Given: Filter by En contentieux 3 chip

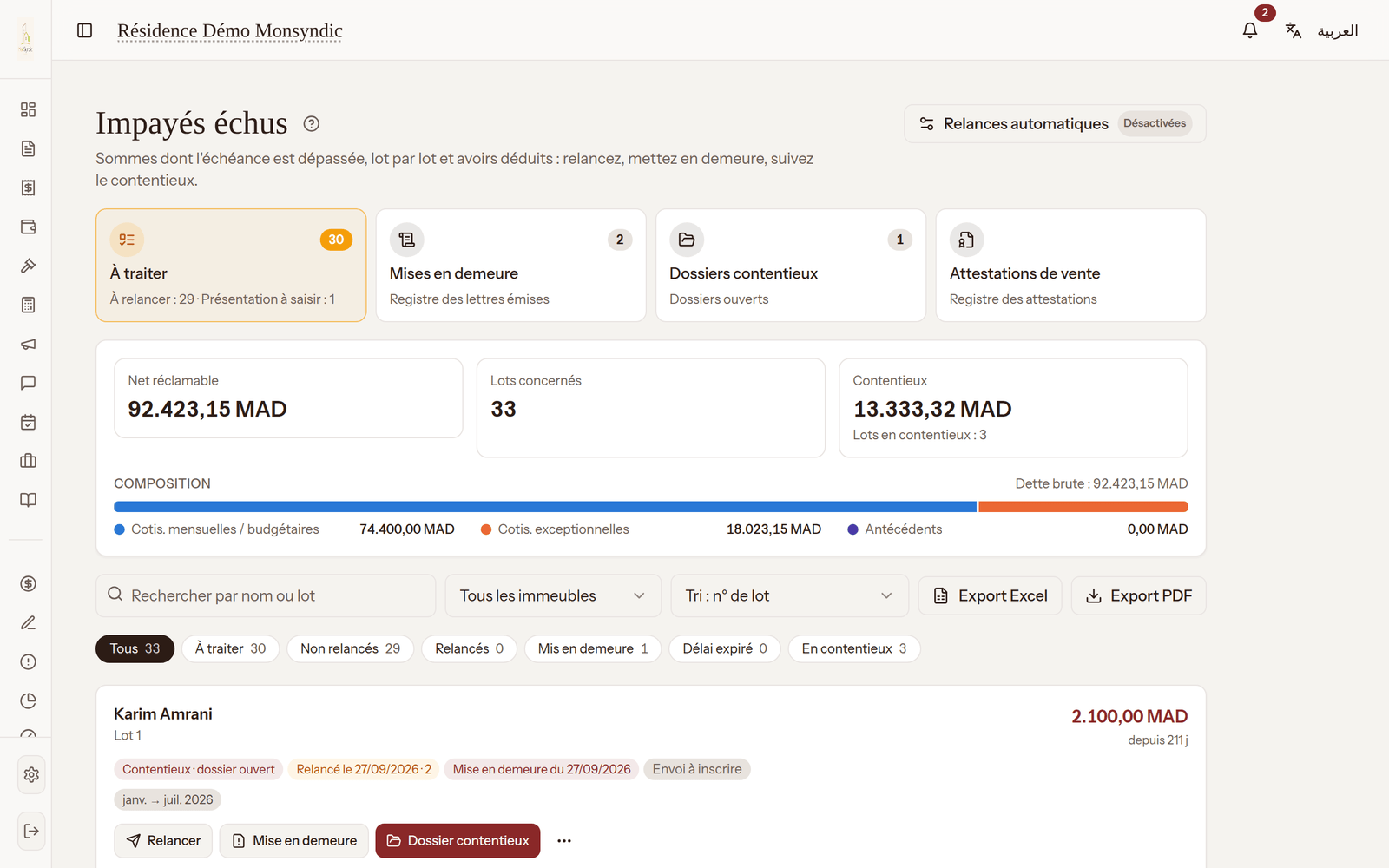Looking at the screenshot, I should [x=854, y=648].
